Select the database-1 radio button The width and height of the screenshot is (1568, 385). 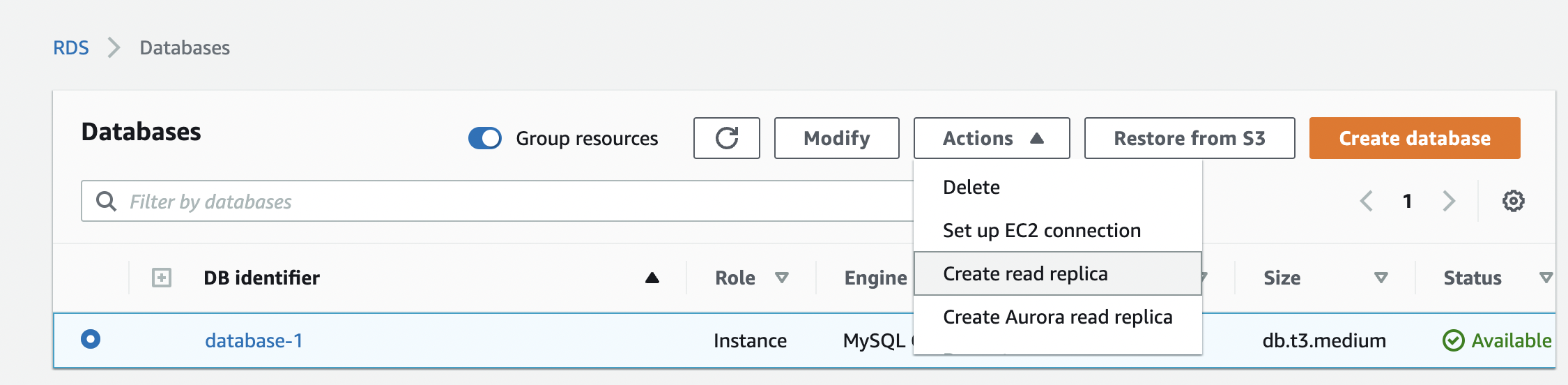tap(91, 340)
